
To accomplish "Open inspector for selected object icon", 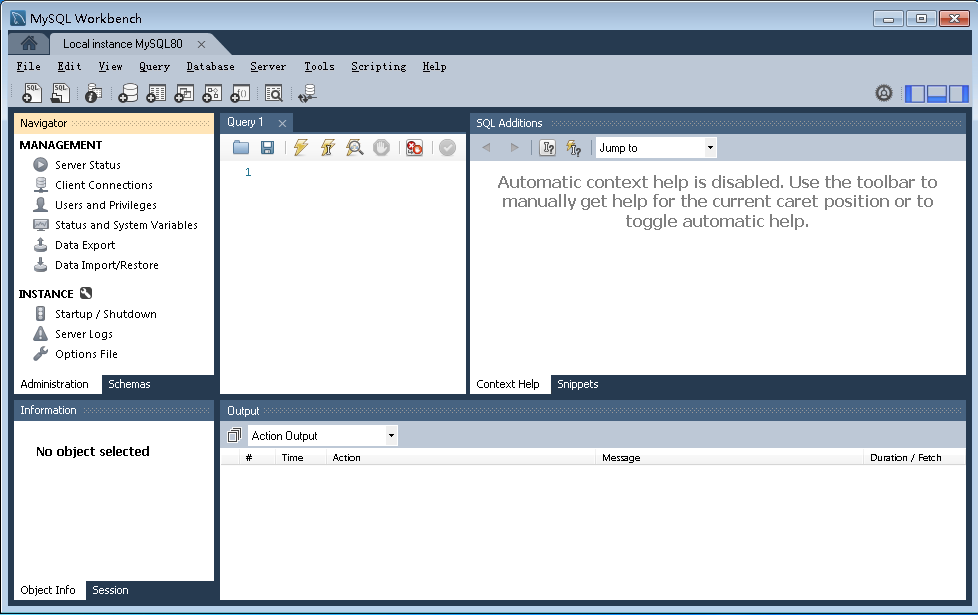I will coord(94,93).
